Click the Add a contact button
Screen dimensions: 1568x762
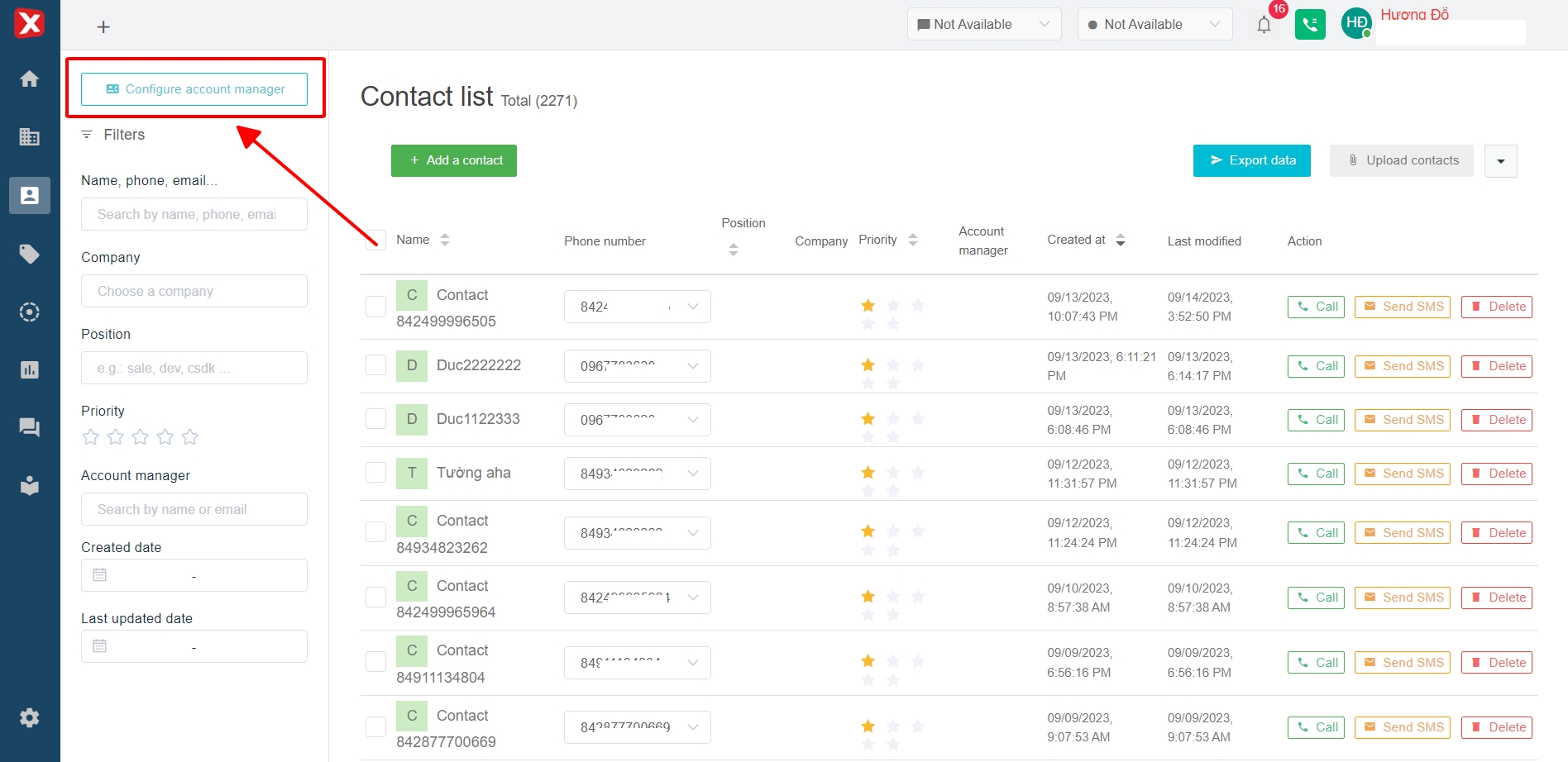(x=454, y=161)
